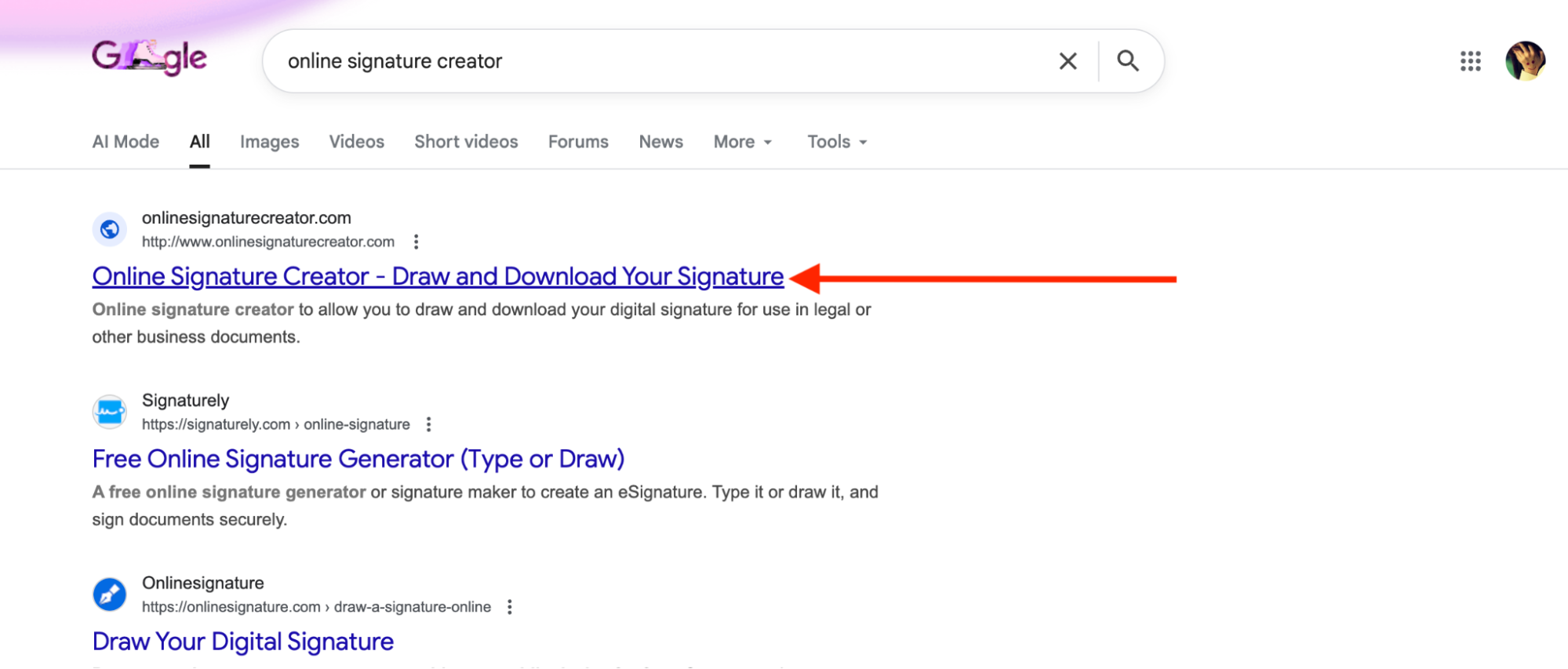
Task: Open the Google apps grid
Action: (1470, 61)
